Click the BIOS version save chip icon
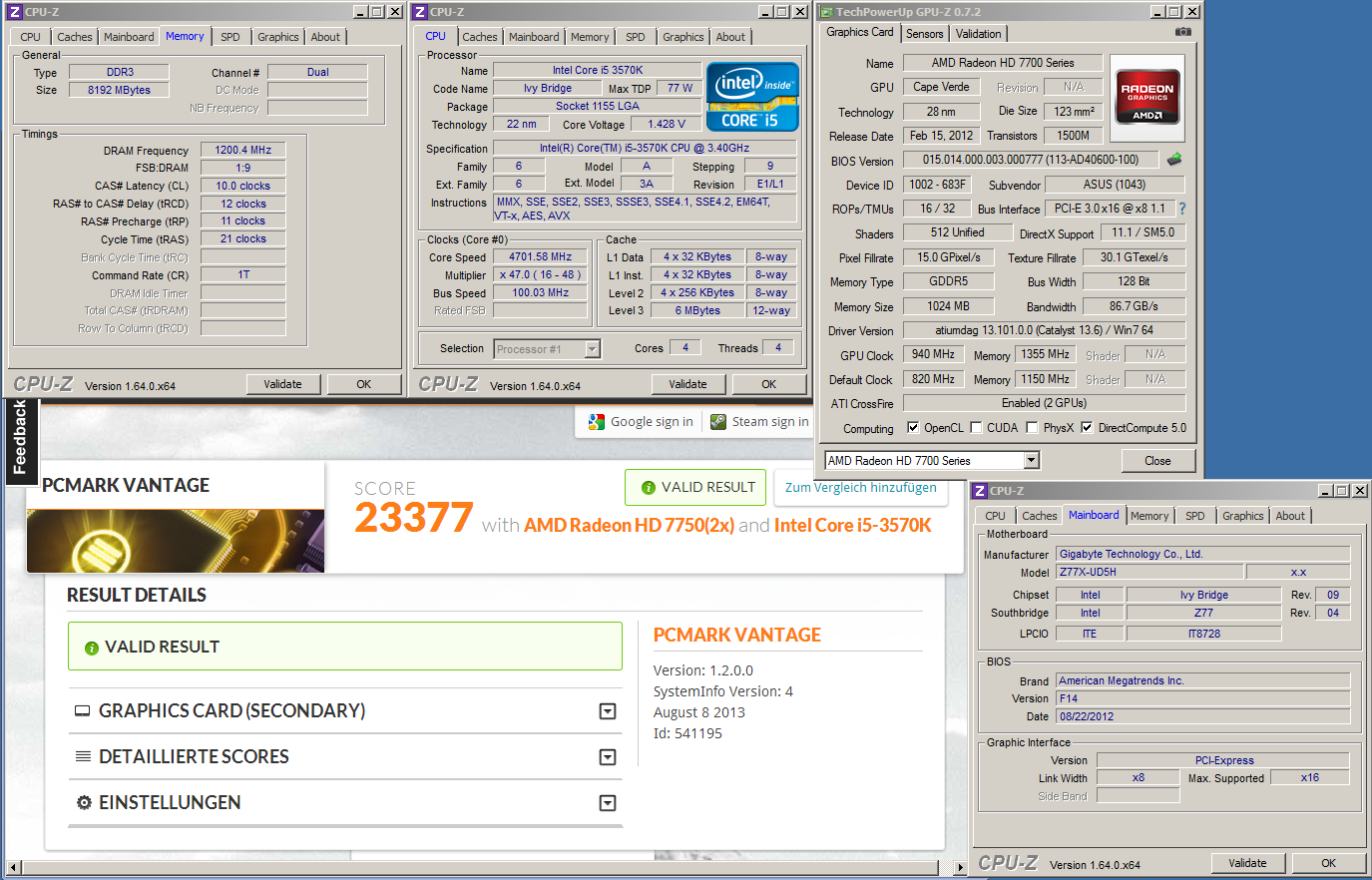The width and height of the screenshot is (1372, 880). tap(1174, 160)
